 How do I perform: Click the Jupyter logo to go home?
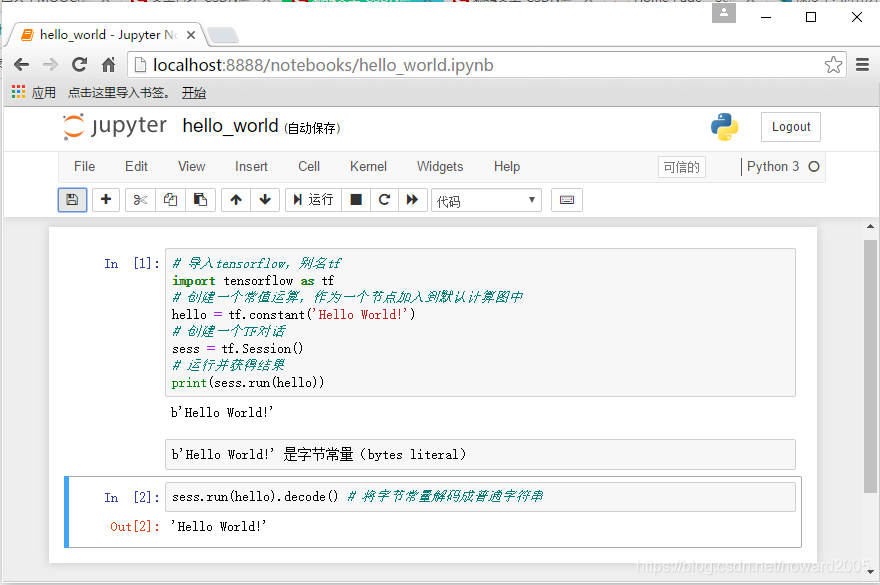tap(114, 126)
